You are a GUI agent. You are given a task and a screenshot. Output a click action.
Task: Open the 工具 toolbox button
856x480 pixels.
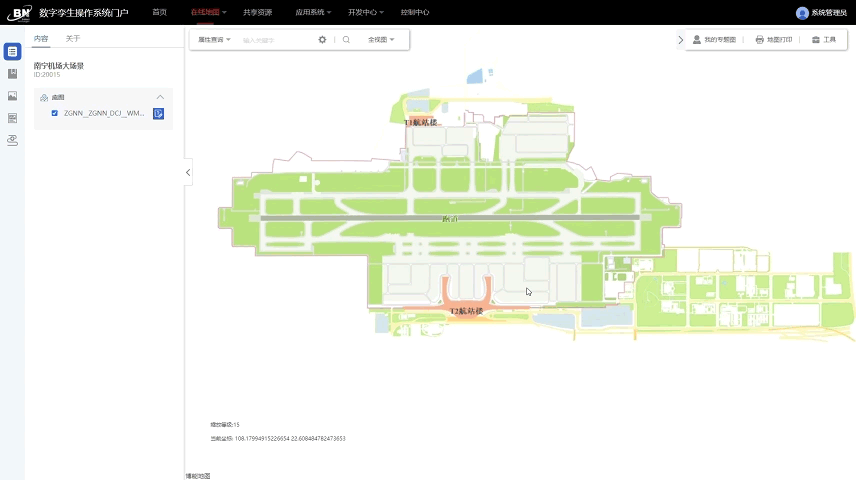824,40
